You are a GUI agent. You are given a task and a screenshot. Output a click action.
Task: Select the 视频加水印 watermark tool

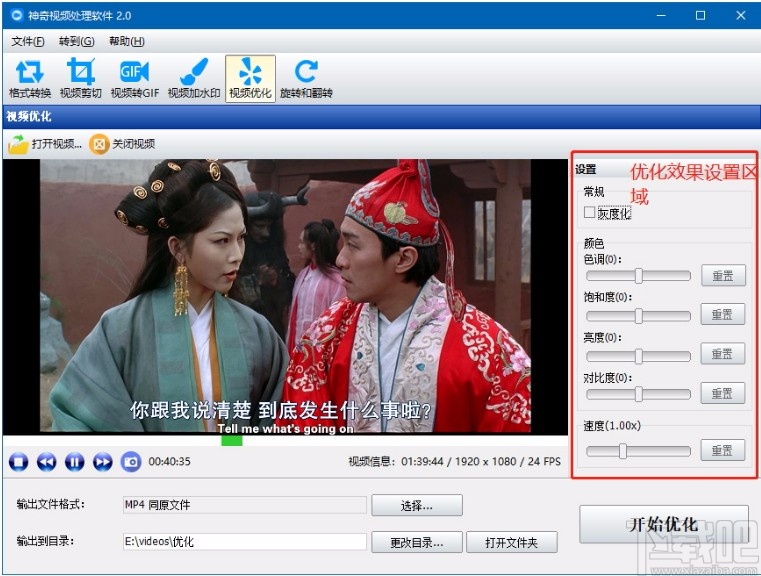click(x=194, y=79)
